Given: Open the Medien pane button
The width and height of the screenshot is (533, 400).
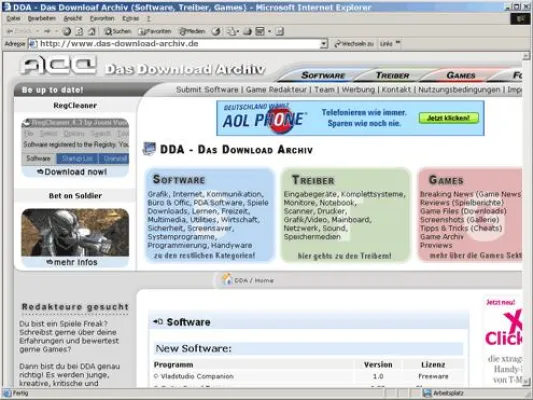Looking at the screenshot, I should 192,32.
